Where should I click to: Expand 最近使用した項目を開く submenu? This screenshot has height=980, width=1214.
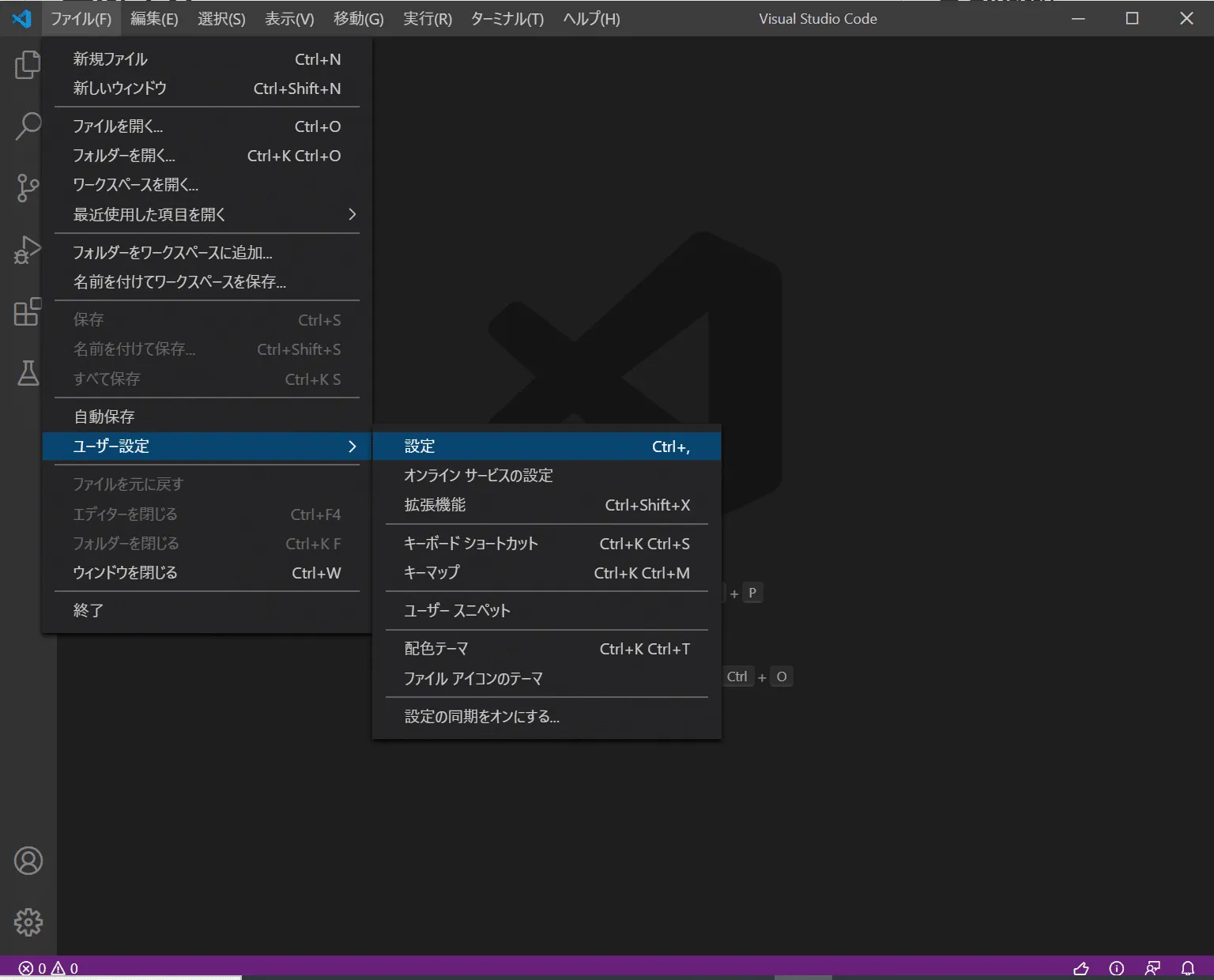click(x=207, y=214)
